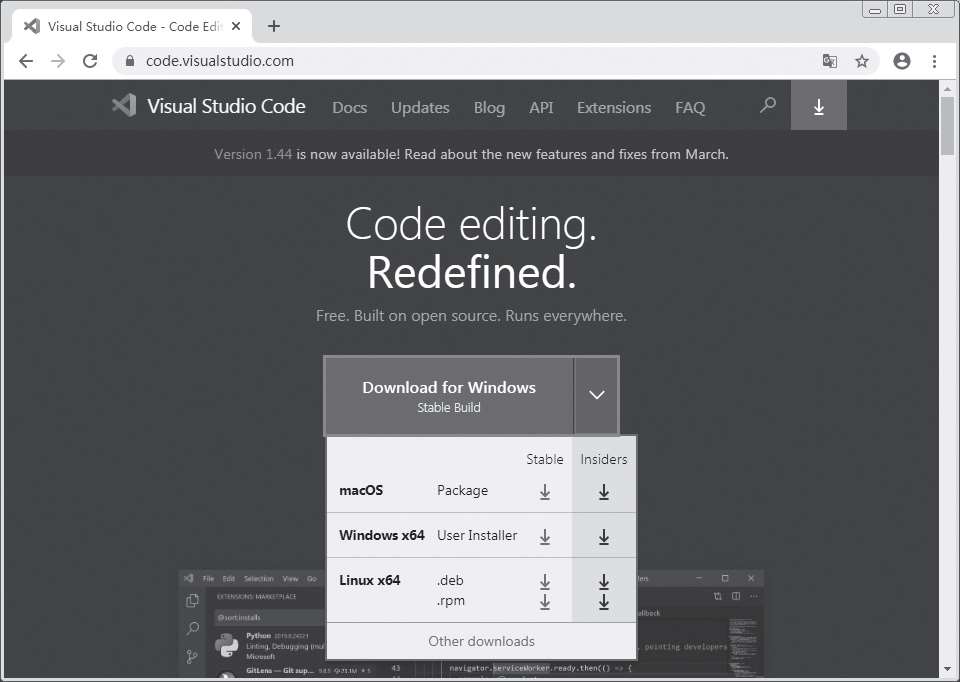Click the page vertical scrollbar thumb
Viewport: 960px width, 682px height.
948,126
